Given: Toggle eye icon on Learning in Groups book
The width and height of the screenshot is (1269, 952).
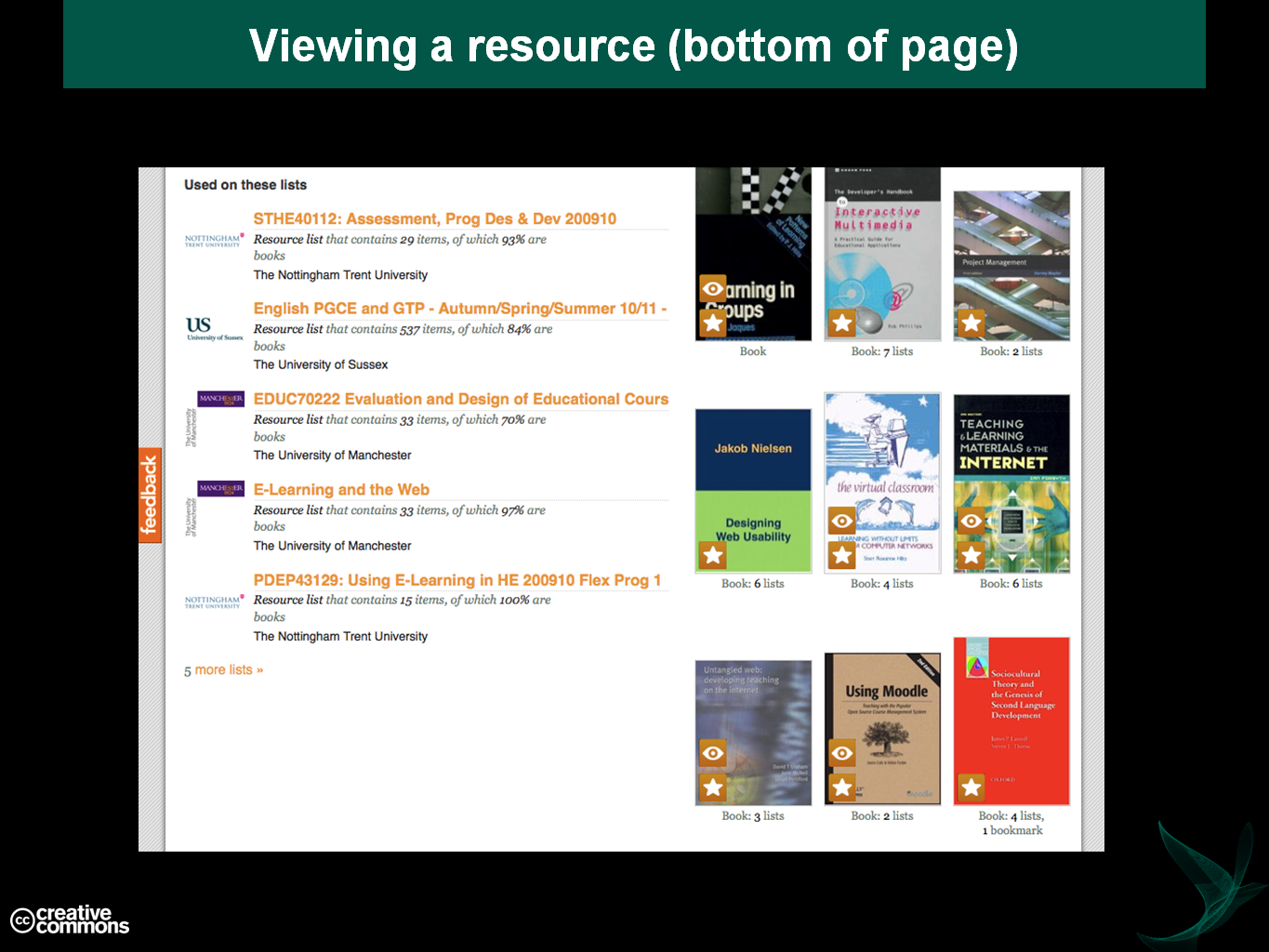Looking at the screenshot, I should 713,288.
